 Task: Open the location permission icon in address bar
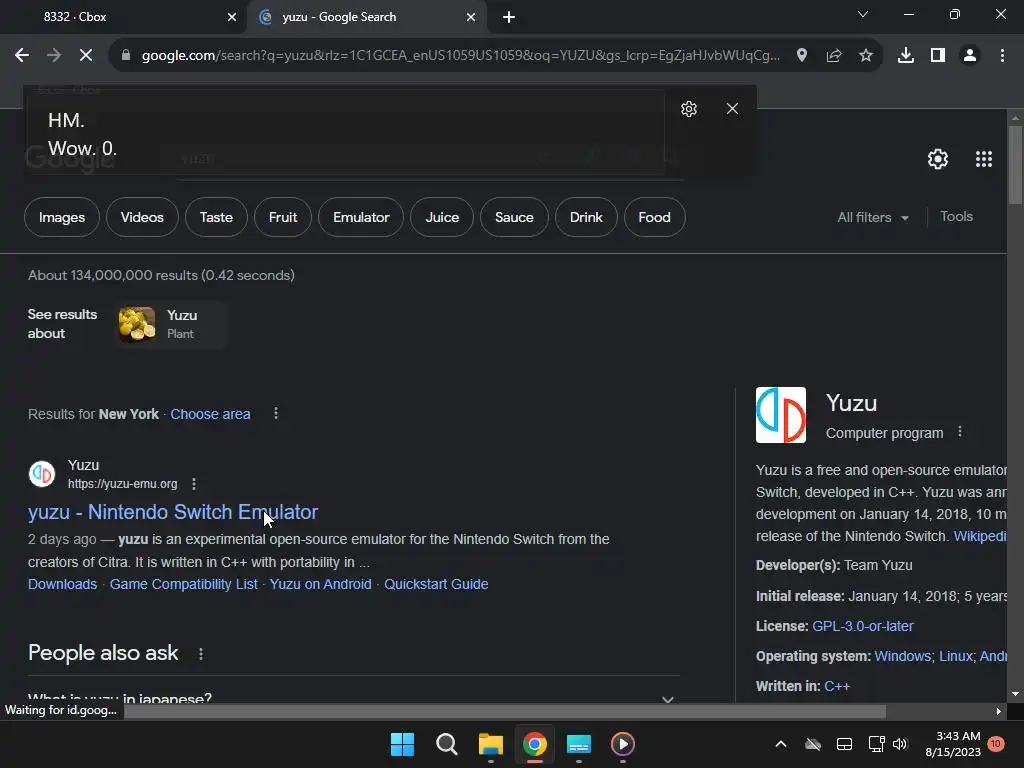(802, 56)
